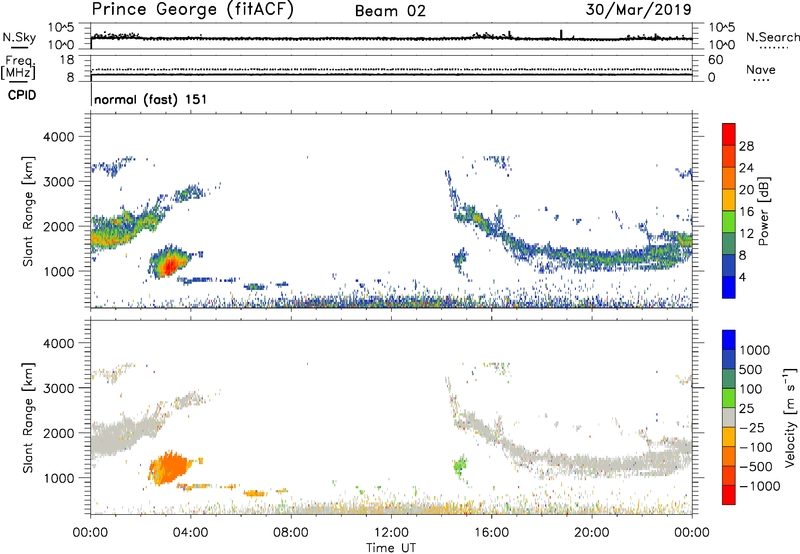Screen dimensions: 800x554
Task: Click the "28" value on the Power scale
Action: tap(746, 146)
